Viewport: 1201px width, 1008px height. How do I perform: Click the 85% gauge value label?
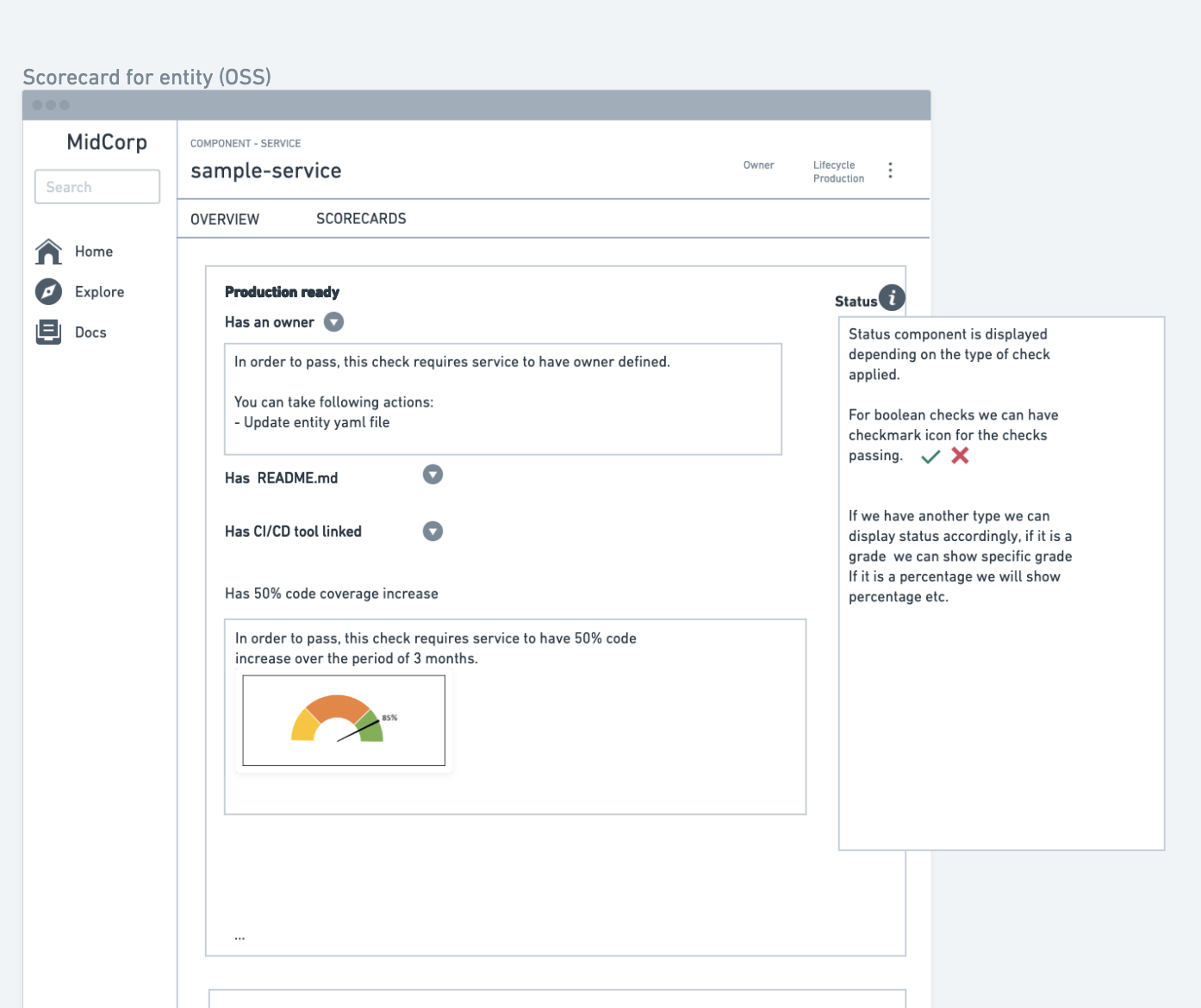389,718
